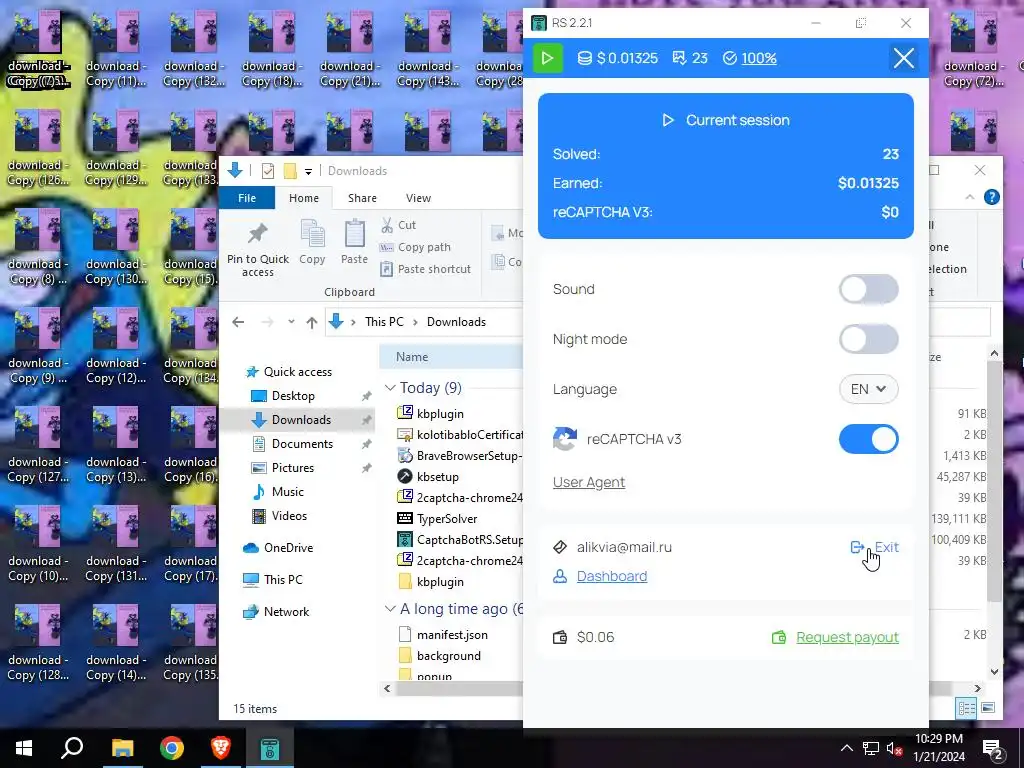Click This PC in address breadcrumb
The width and height of the screenshot is (1024, 768).
click(x=384, y=322)
